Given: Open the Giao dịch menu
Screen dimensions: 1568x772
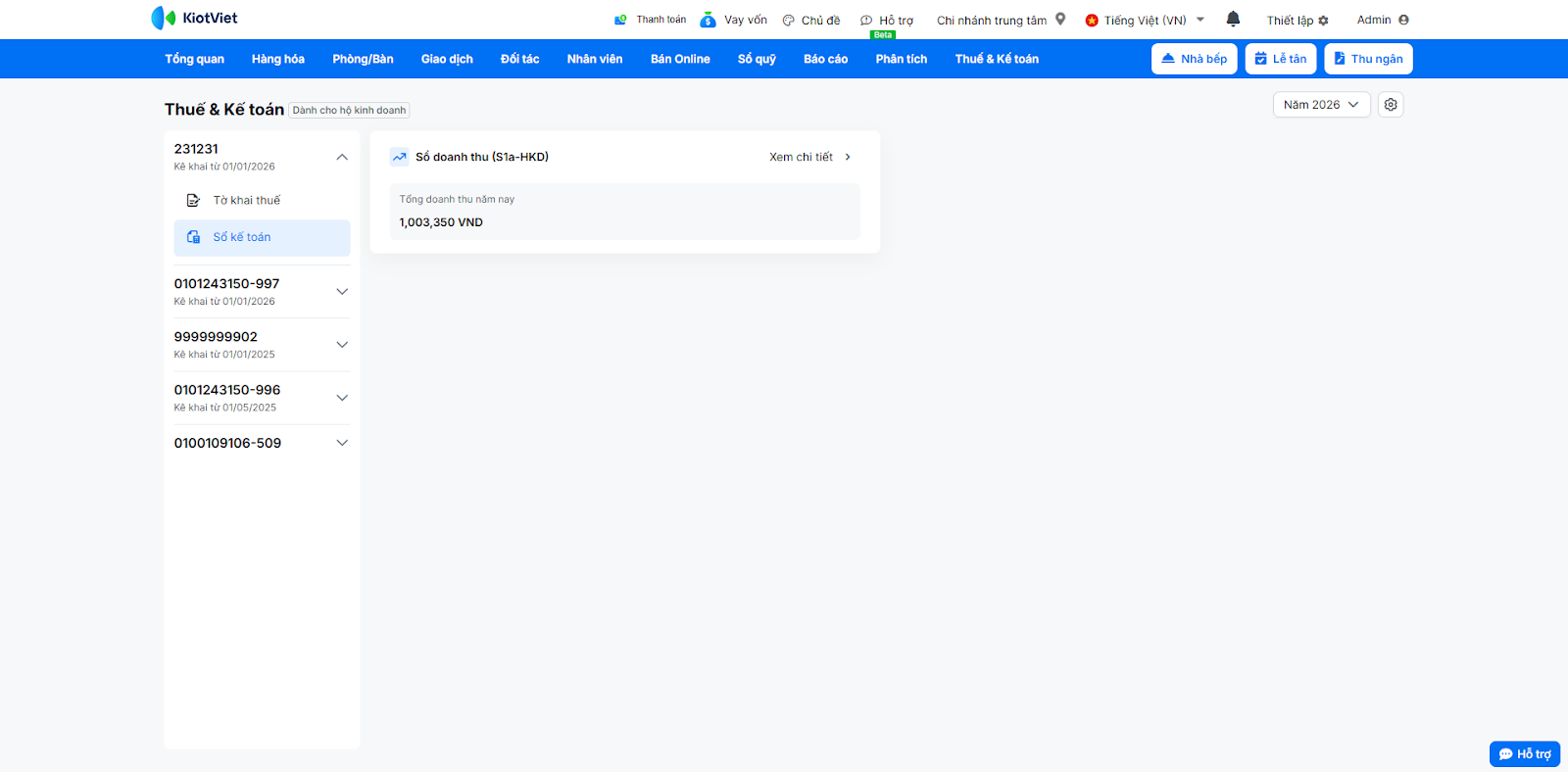Looking at the screenshot, I should click(447, 59).
